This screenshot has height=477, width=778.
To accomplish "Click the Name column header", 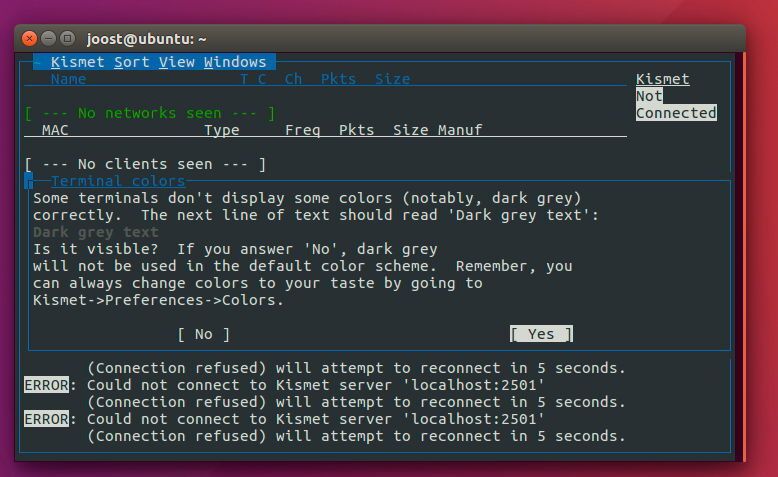I will click(68, 79).
